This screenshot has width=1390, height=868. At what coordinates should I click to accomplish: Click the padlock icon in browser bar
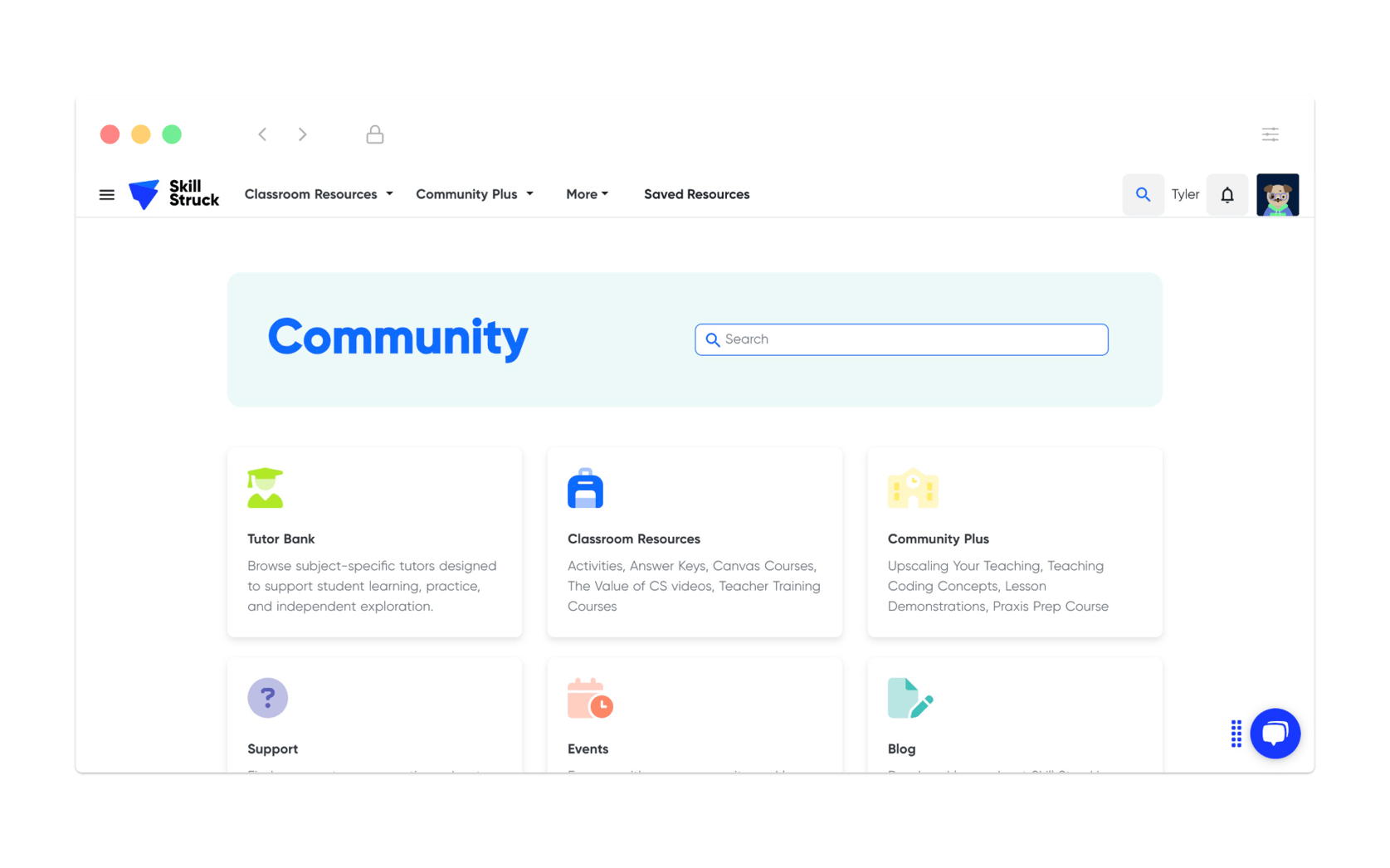(x=375, y=134)
